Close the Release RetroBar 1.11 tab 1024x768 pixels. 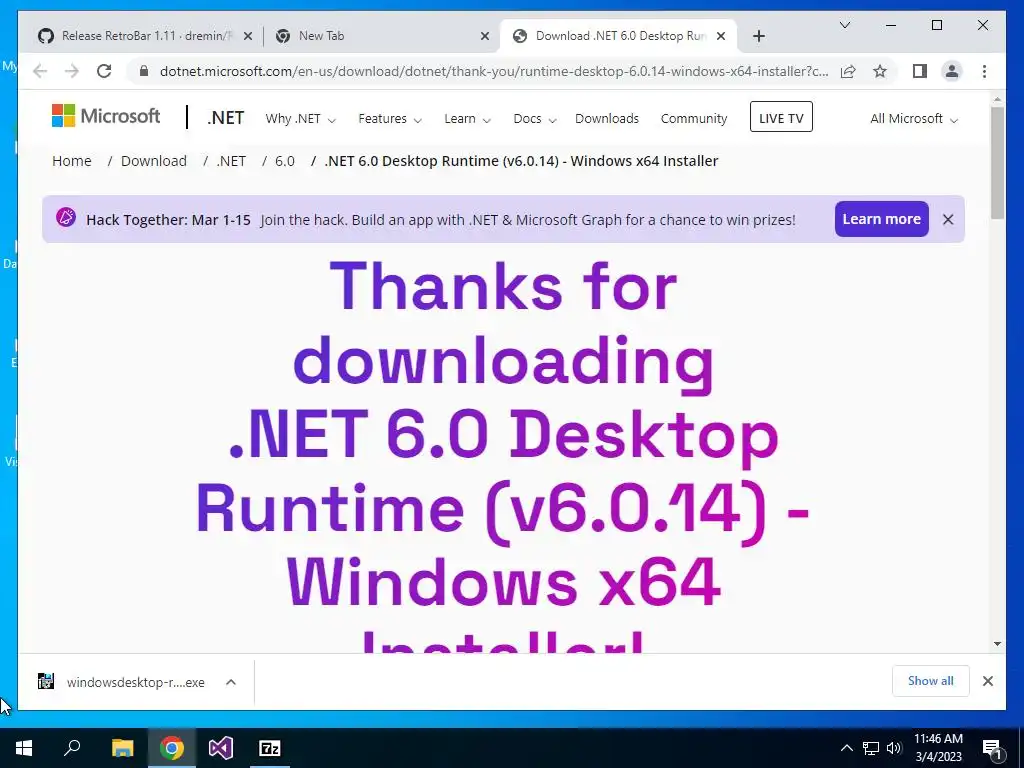248,36
